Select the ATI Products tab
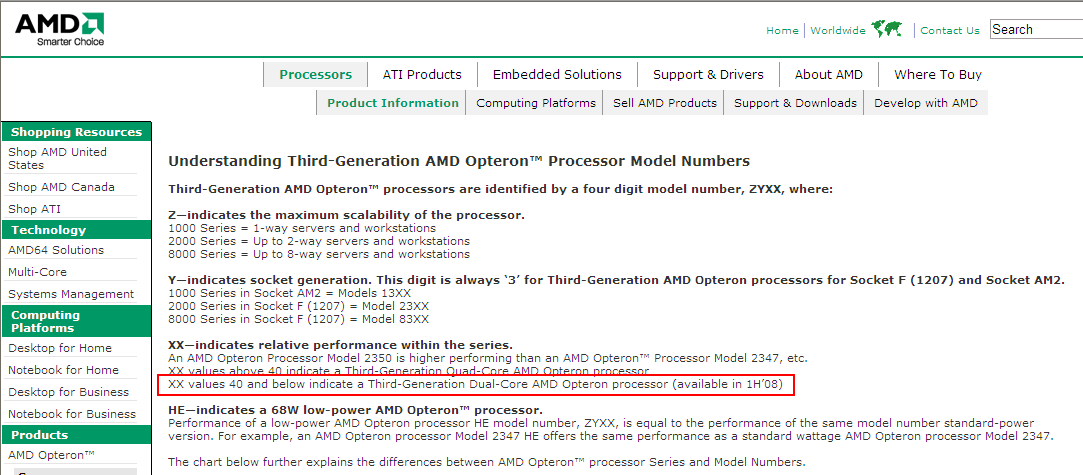This screenshot has width=1083, height=475. coord(422,75)
